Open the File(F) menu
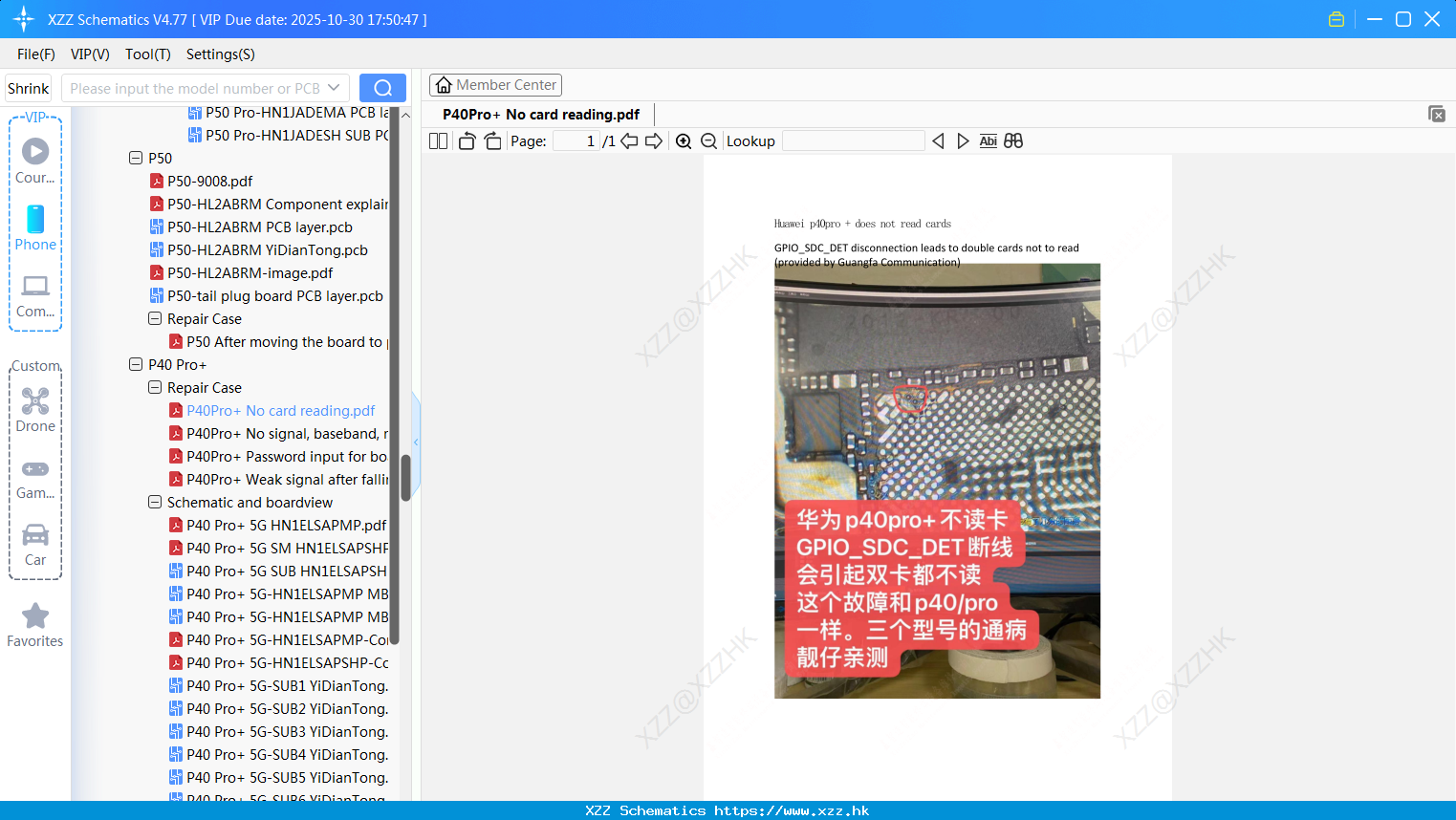Screen dimensions: 1456x820 click(36, 54)
